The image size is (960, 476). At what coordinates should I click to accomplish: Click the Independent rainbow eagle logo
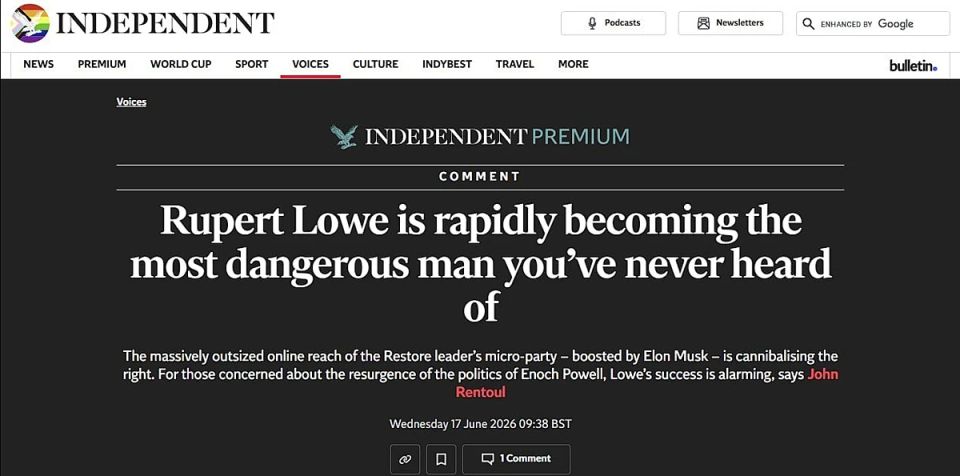click(x=30, y=23)
